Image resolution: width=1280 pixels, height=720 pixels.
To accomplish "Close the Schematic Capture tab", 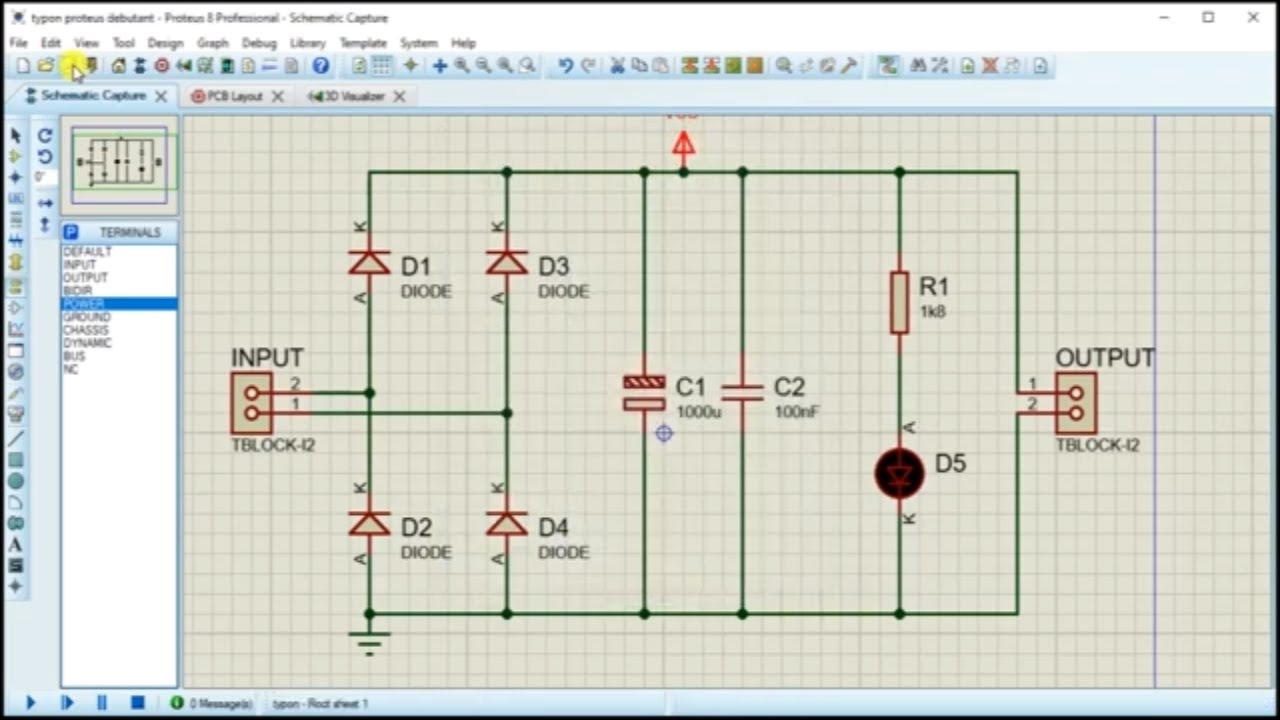I will [161, 96].
